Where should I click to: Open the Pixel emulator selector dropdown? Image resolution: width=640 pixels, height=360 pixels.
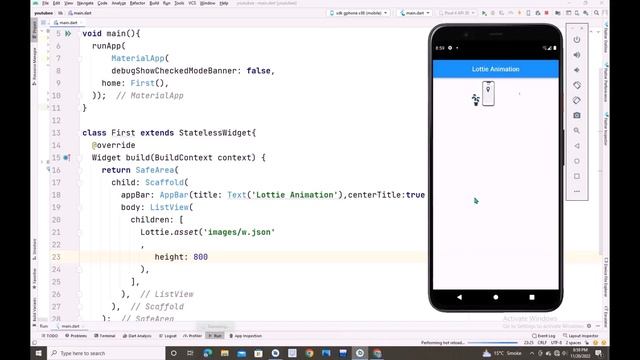[x=456, y=13]
